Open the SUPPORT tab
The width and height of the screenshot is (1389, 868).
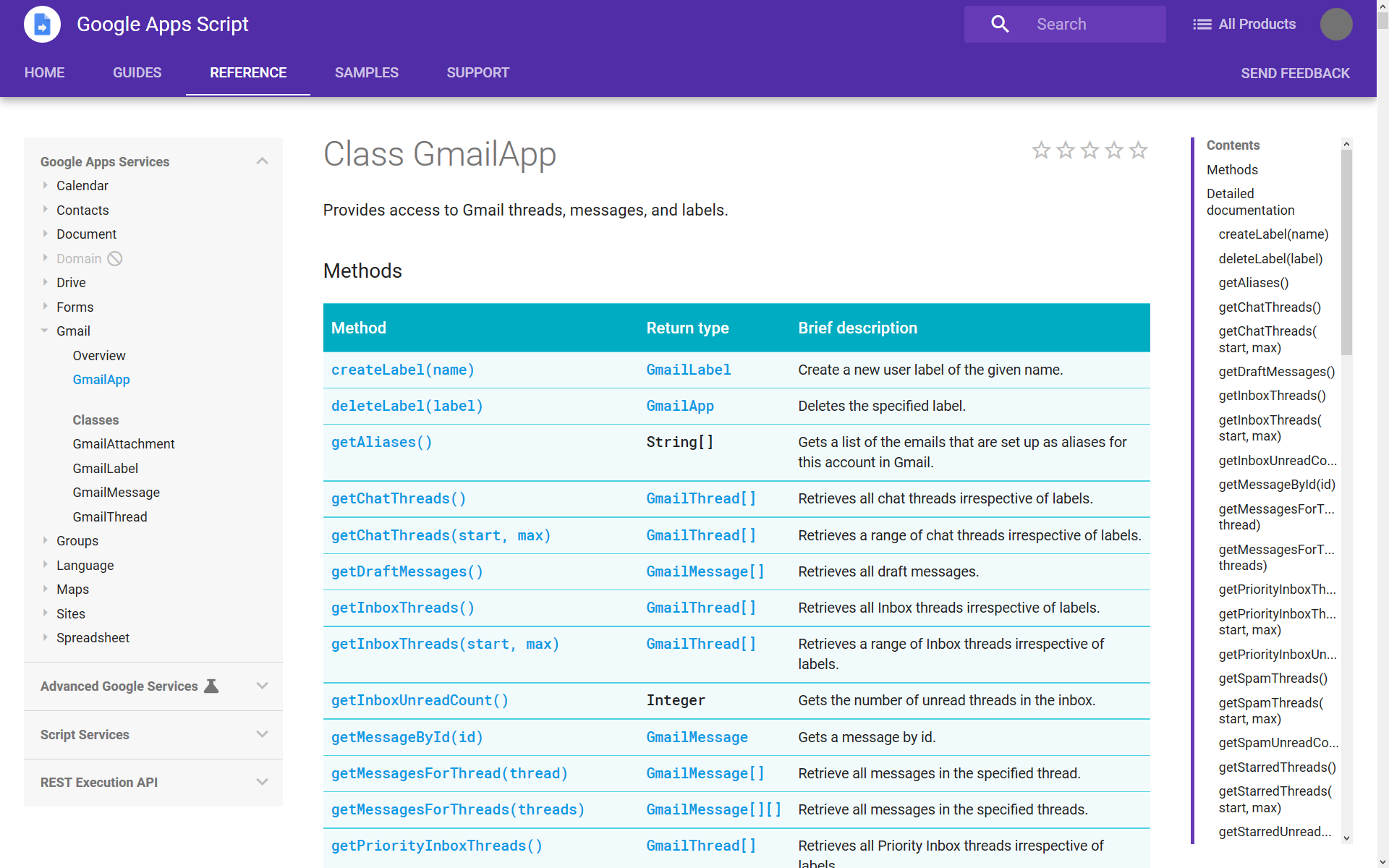point(478,72)
